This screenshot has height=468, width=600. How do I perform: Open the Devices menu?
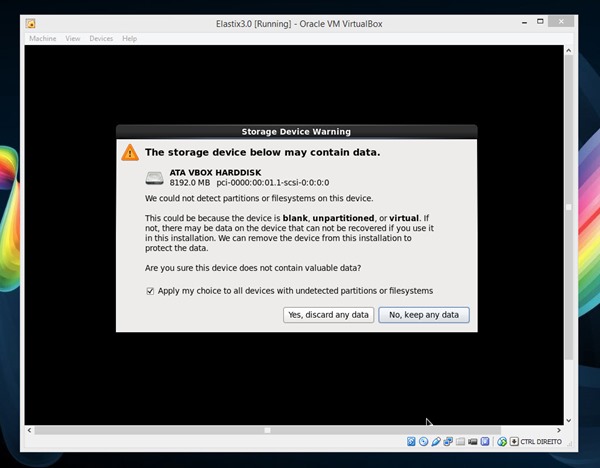pyautogui.click(x=101, y=38)
